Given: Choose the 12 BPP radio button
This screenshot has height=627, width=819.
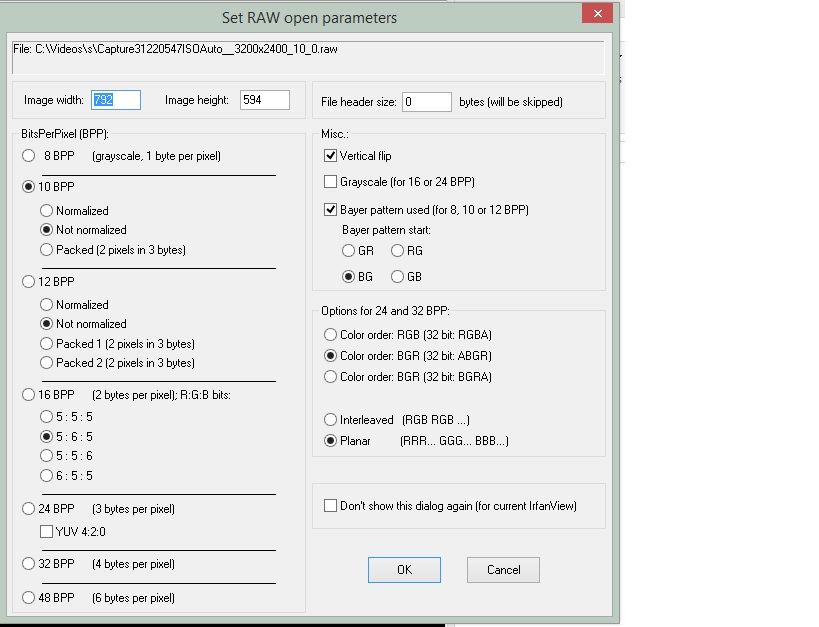Looking at the screenshot, I should [x=29, y=282].
